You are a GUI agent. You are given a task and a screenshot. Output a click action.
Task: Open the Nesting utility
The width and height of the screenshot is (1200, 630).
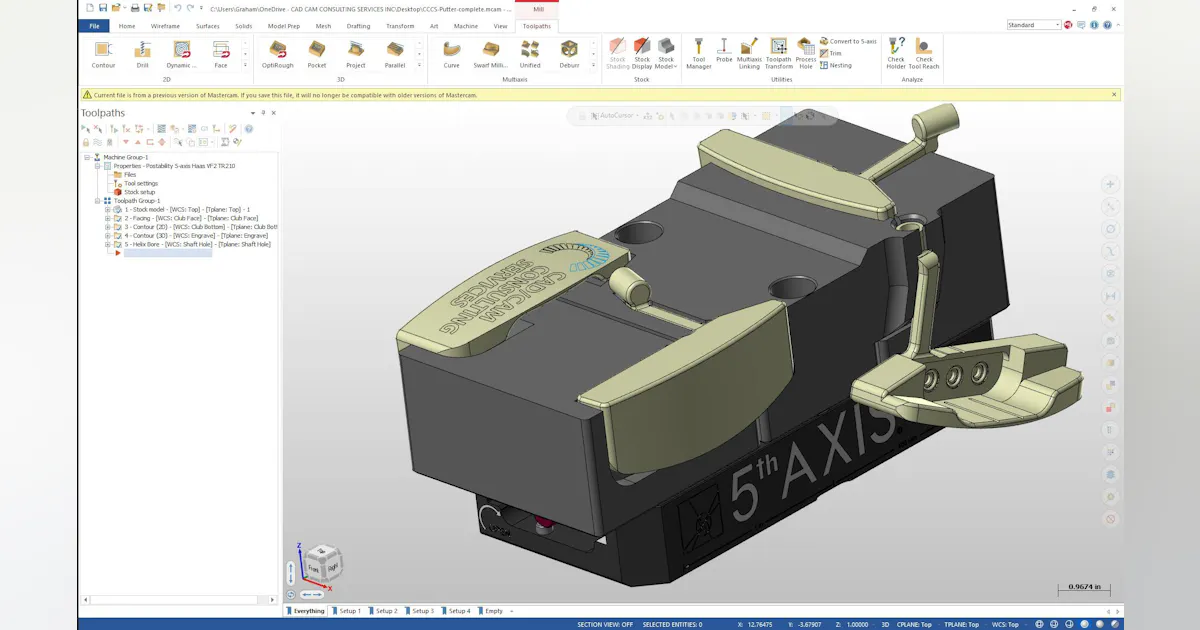(x=836, y=65)
